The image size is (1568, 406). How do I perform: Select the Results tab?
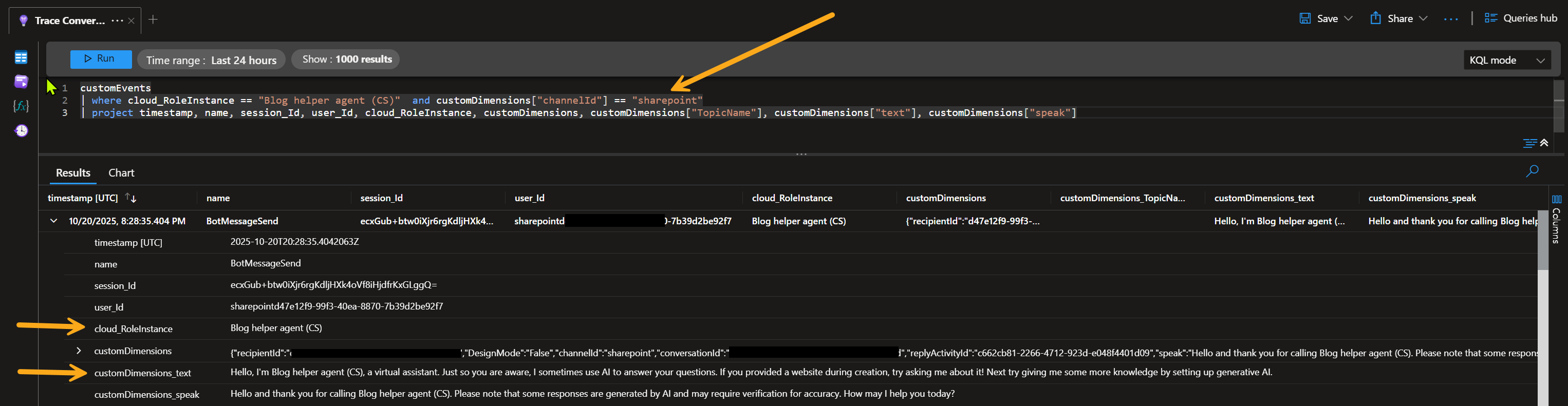coord(73,173)
